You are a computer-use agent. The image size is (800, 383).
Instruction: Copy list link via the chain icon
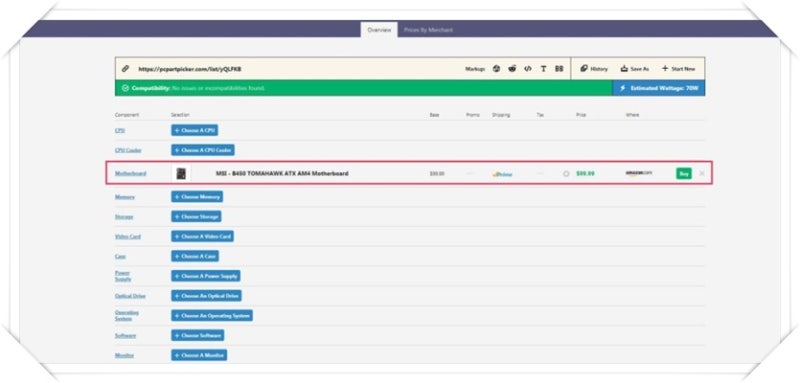point(126,69)
